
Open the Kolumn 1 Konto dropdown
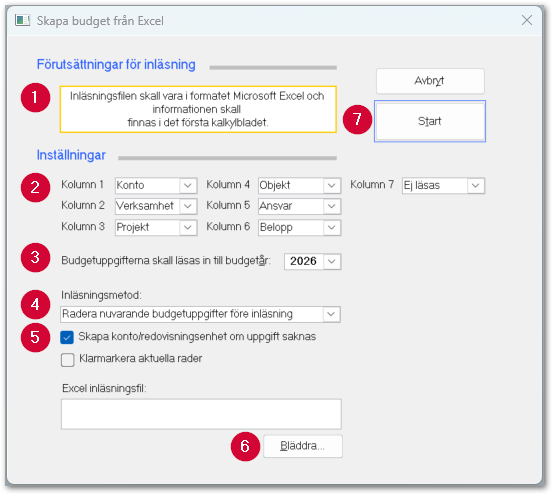click(x=156, y=185)
